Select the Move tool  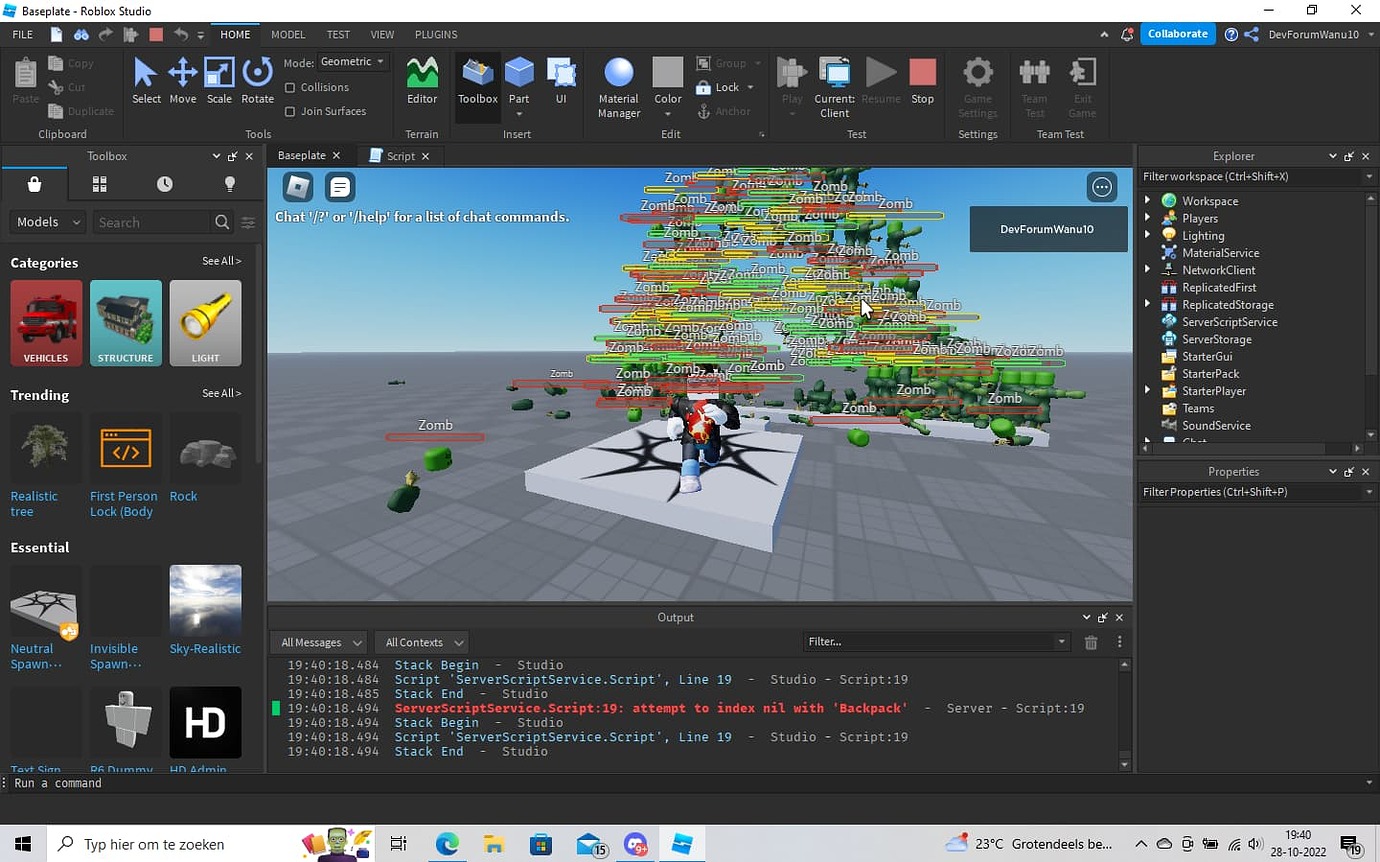[x=182, y=80]
